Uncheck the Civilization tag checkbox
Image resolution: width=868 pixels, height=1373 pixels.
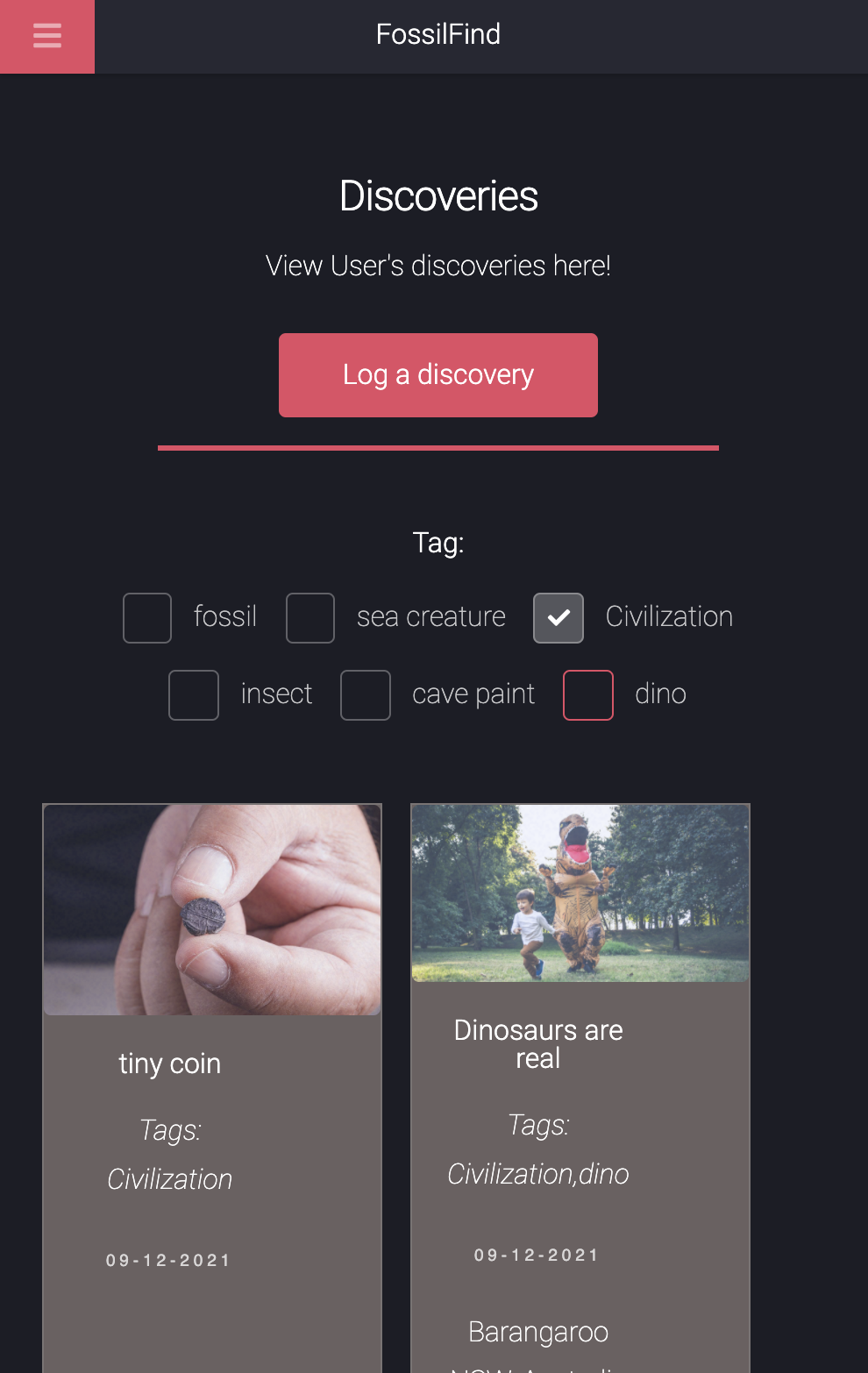tap(559, 618)
